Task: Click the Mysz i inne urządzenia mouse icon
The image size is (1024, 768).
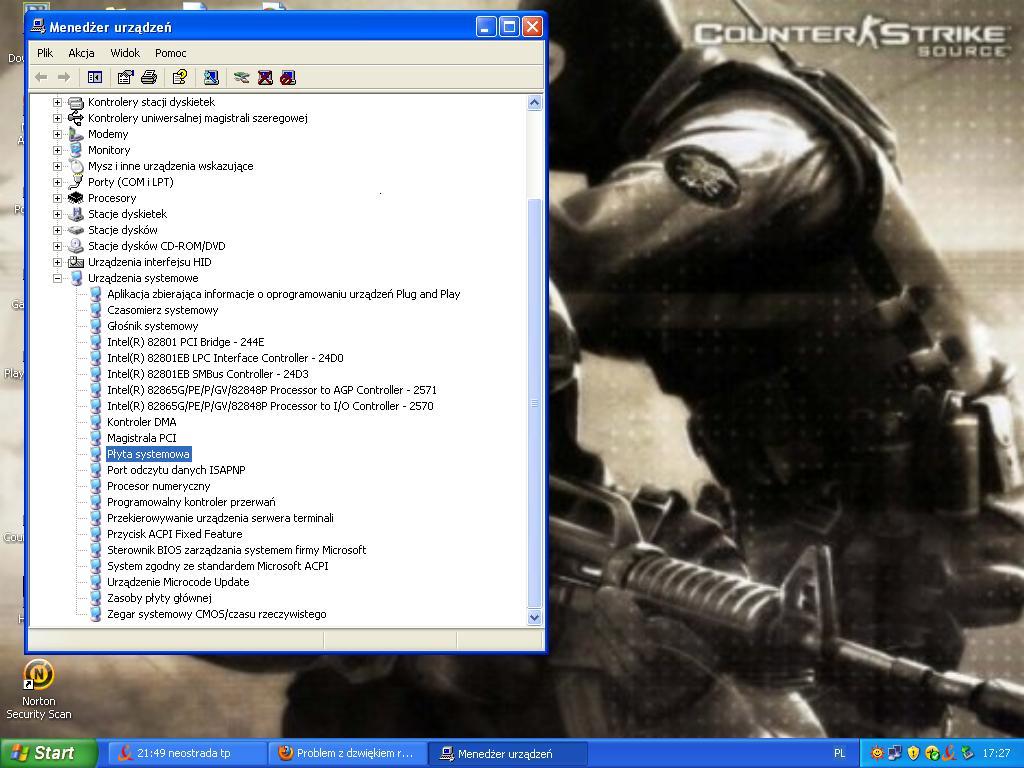Action: click(x=76, y=166)
